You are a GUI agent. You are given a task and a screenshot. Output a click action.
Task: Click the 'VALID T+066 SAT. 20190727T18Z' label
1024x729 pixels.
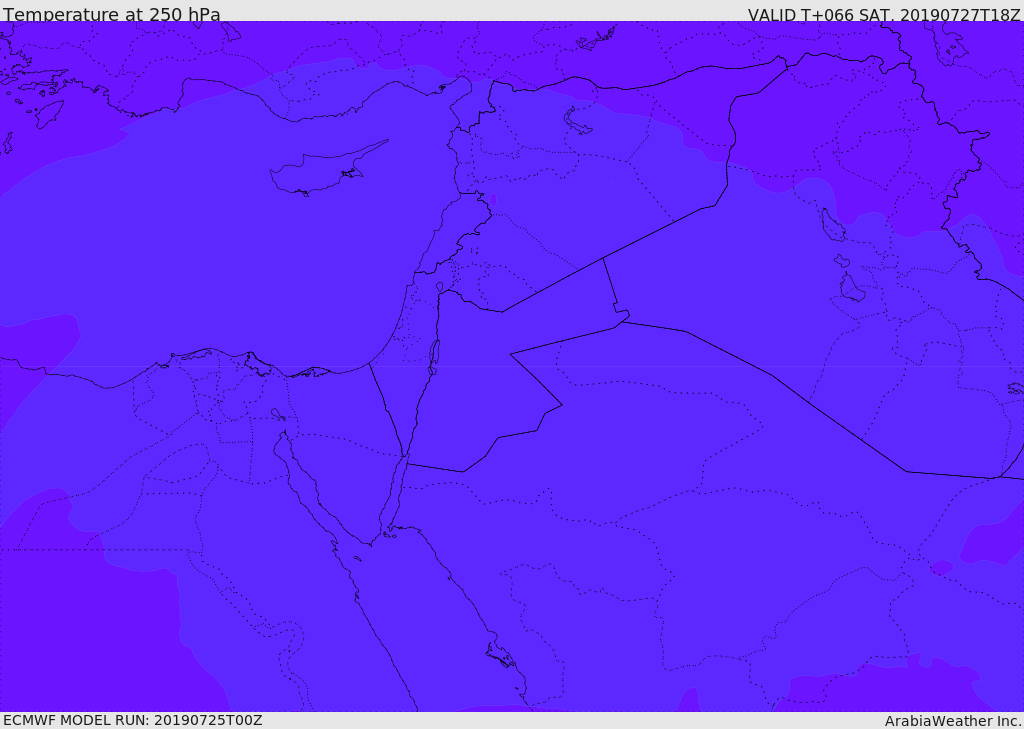click(x=884, y=15)
